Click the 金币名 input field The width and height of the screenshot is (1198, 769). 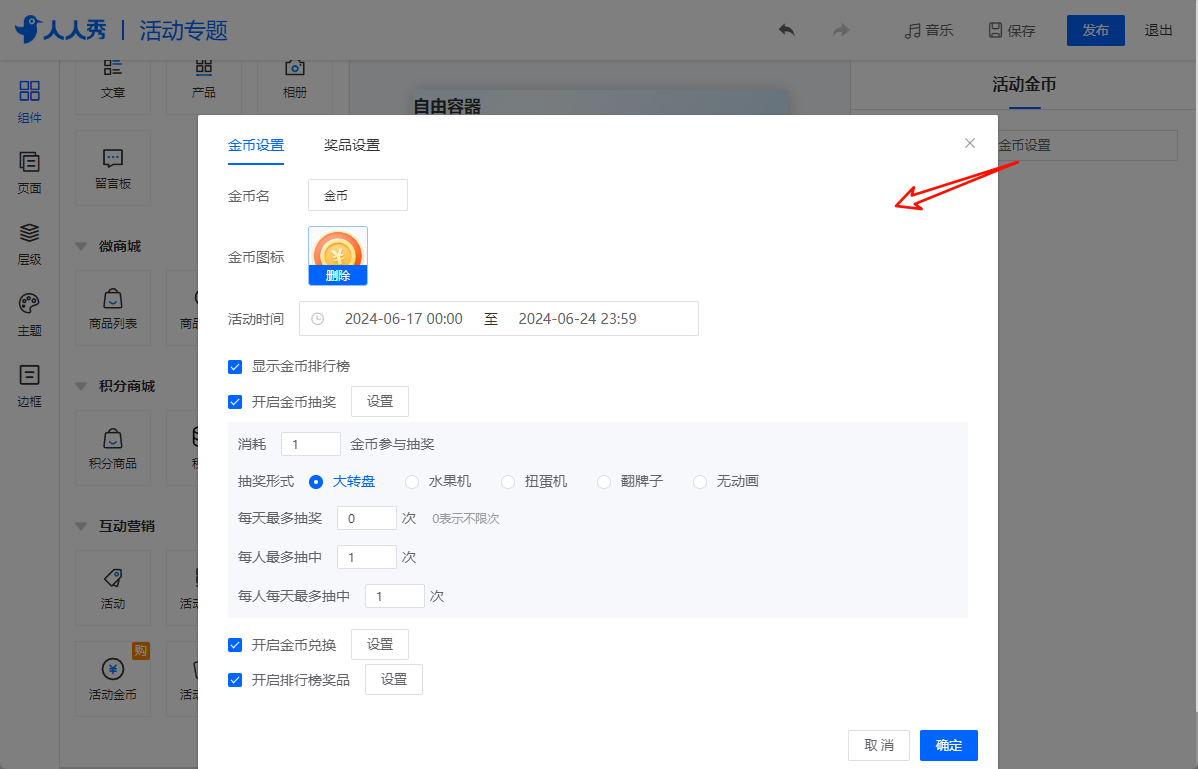[x=358, y=195]
